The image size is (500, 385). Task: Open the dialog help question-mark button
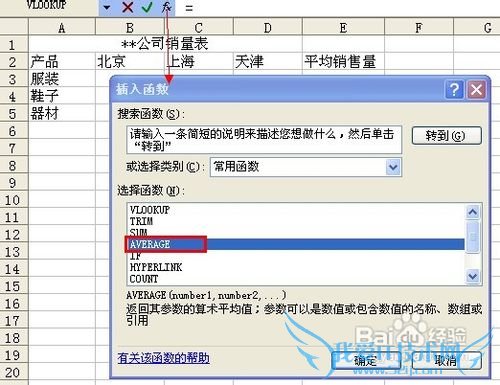click(x=454, y=89)
